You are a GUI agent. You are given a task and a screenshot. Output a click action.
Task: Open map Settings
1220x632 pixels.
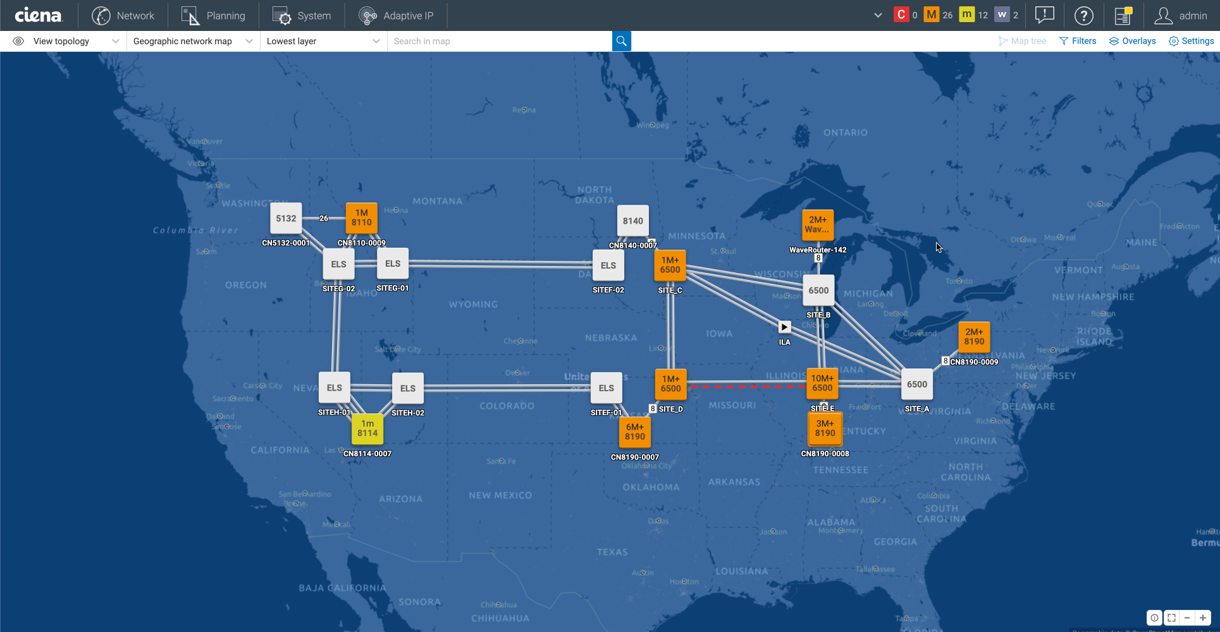pyautogui.click(x=1190, y=41)
